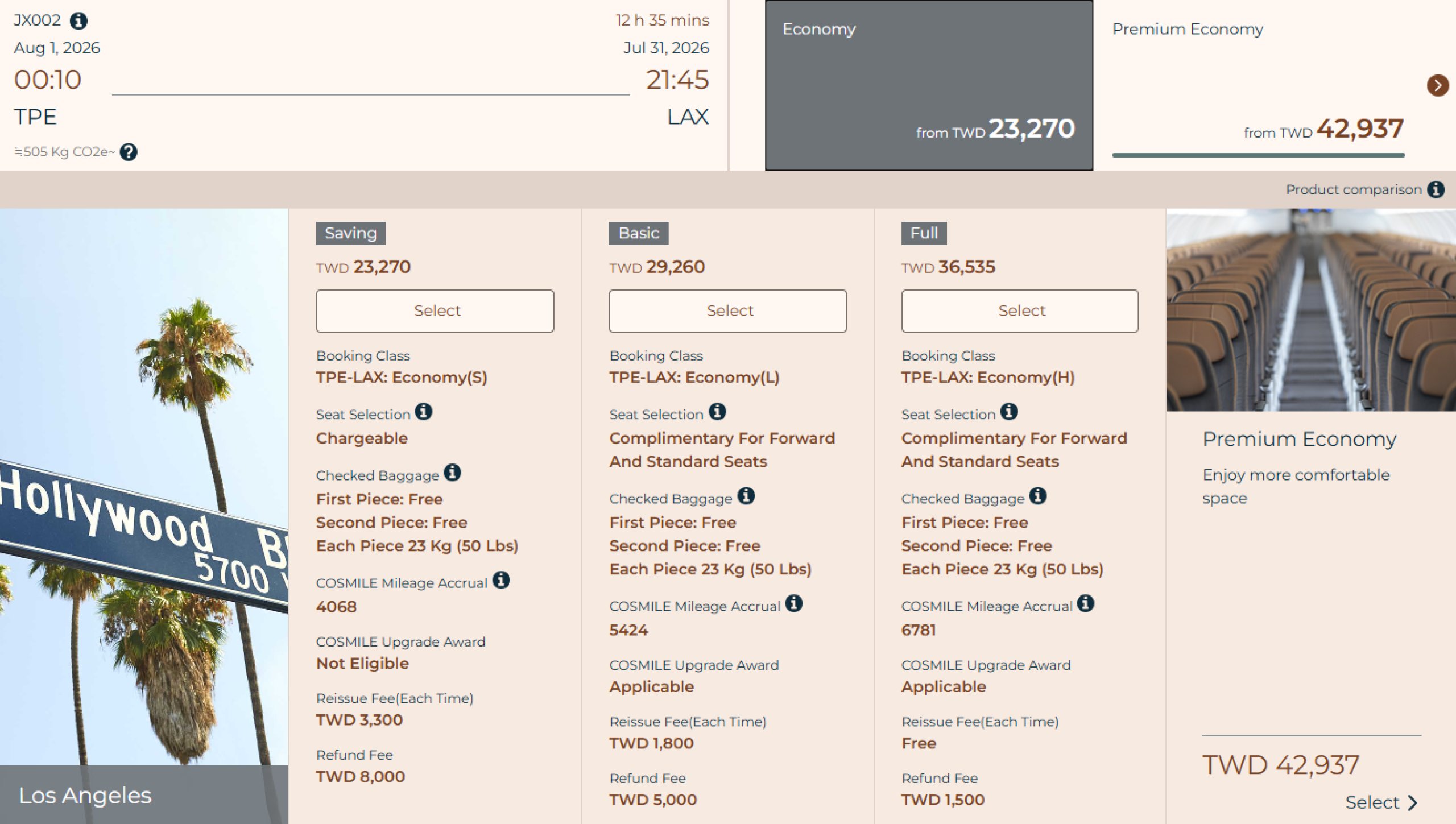This screenshot has width=1456, height=824.
Task: Click the CO2e emissions question mark icon
Action: (x=129, y=152)
